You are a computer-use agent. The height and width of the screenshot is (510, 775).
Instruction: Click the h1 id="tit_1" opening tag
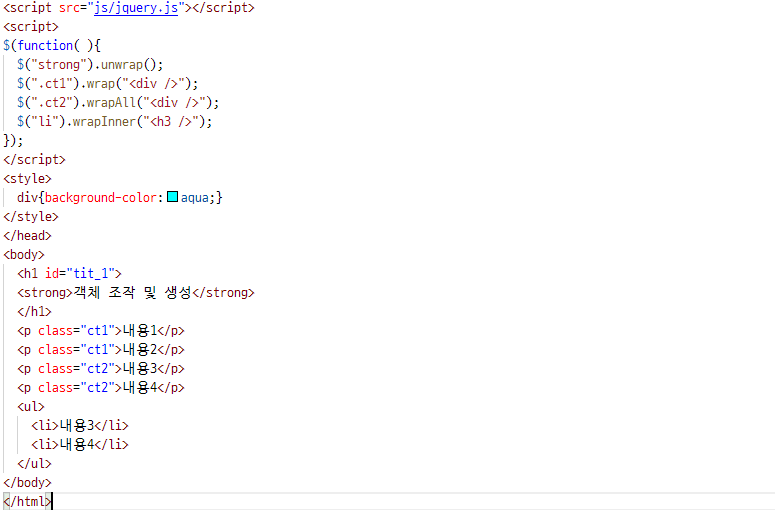point(69,273)
